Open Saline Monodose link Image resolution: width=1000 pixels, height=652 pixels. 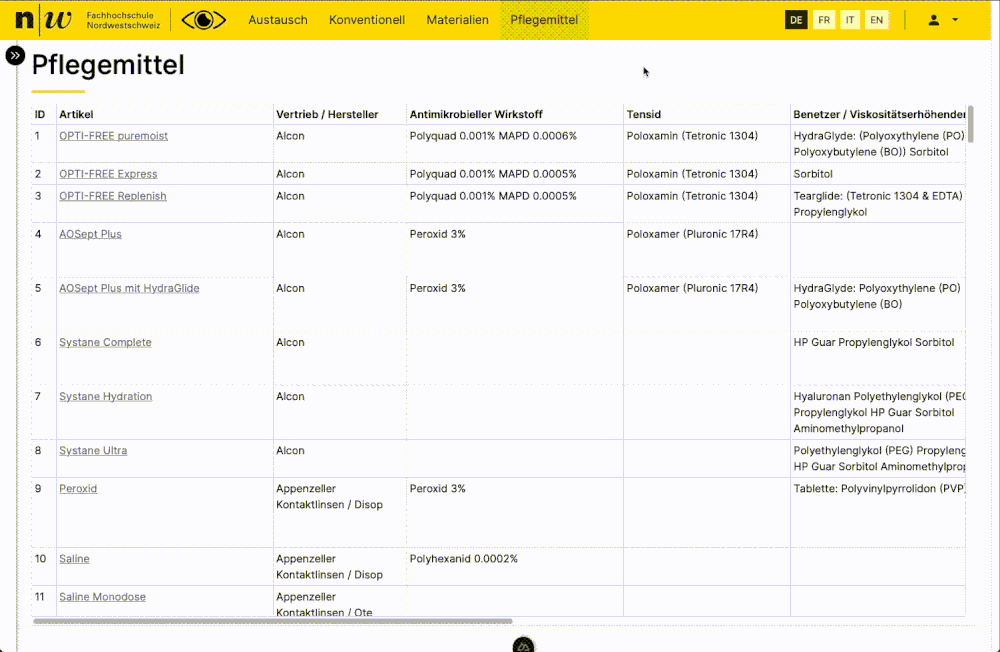[x=103, y=597]
